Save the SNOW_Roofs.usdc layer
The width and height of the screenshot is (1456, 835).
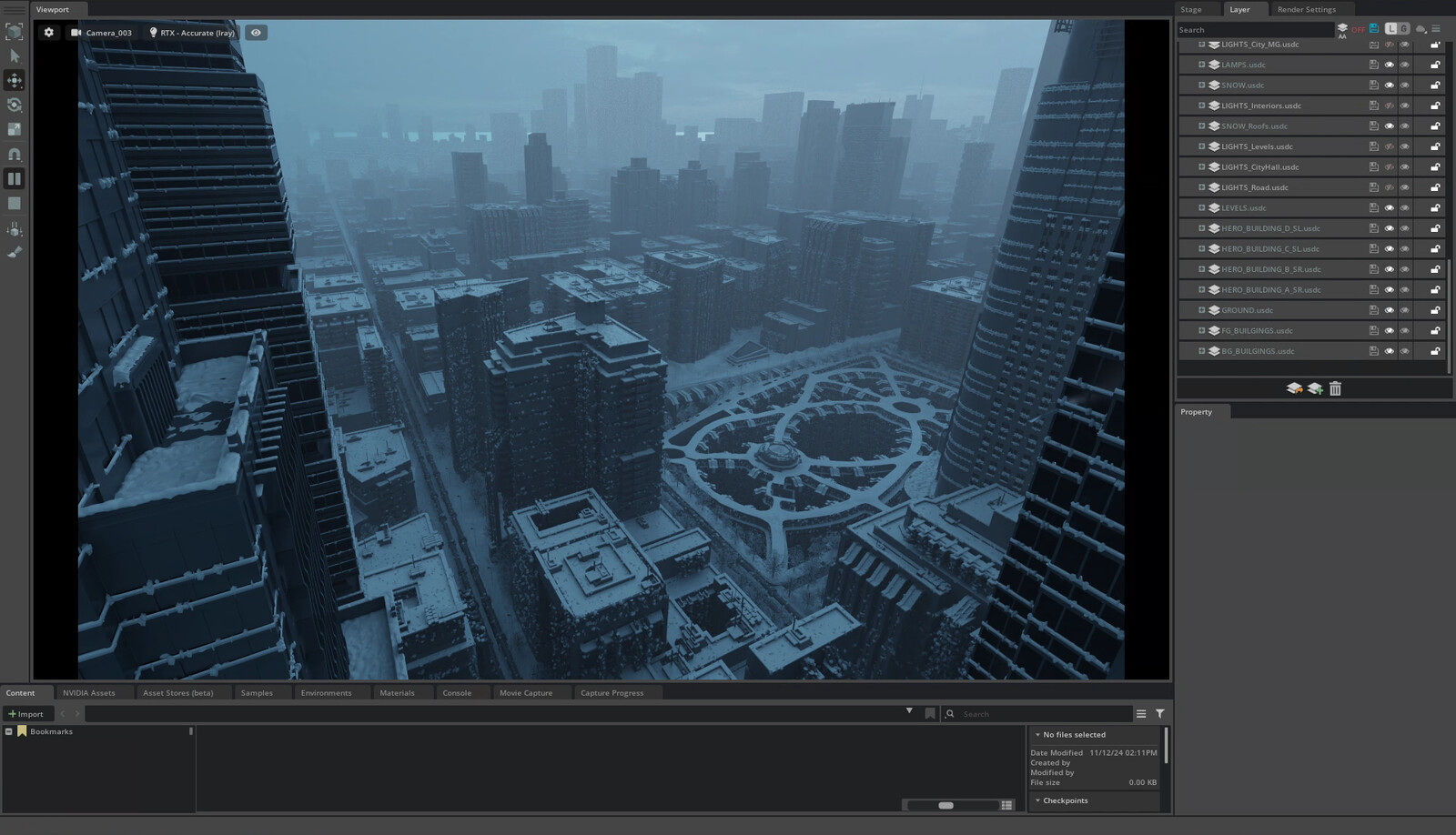(1374, 126)
